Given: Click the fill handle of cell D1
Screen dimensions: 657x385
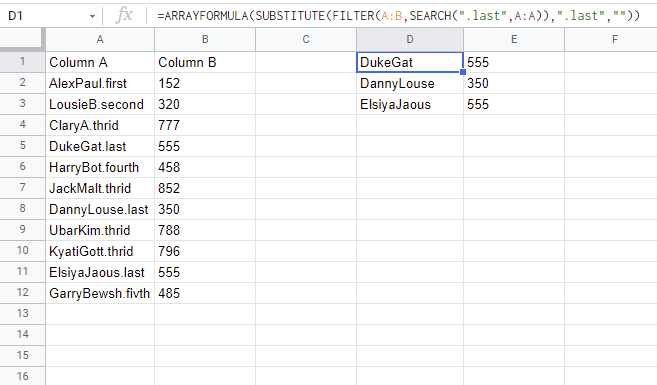Looking at the screenshot, I should [x=463, y=72].
